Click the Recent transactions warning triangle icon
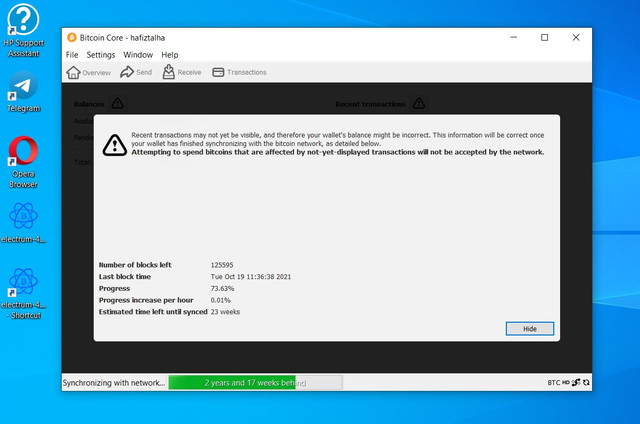 click(x=419, y=103)
